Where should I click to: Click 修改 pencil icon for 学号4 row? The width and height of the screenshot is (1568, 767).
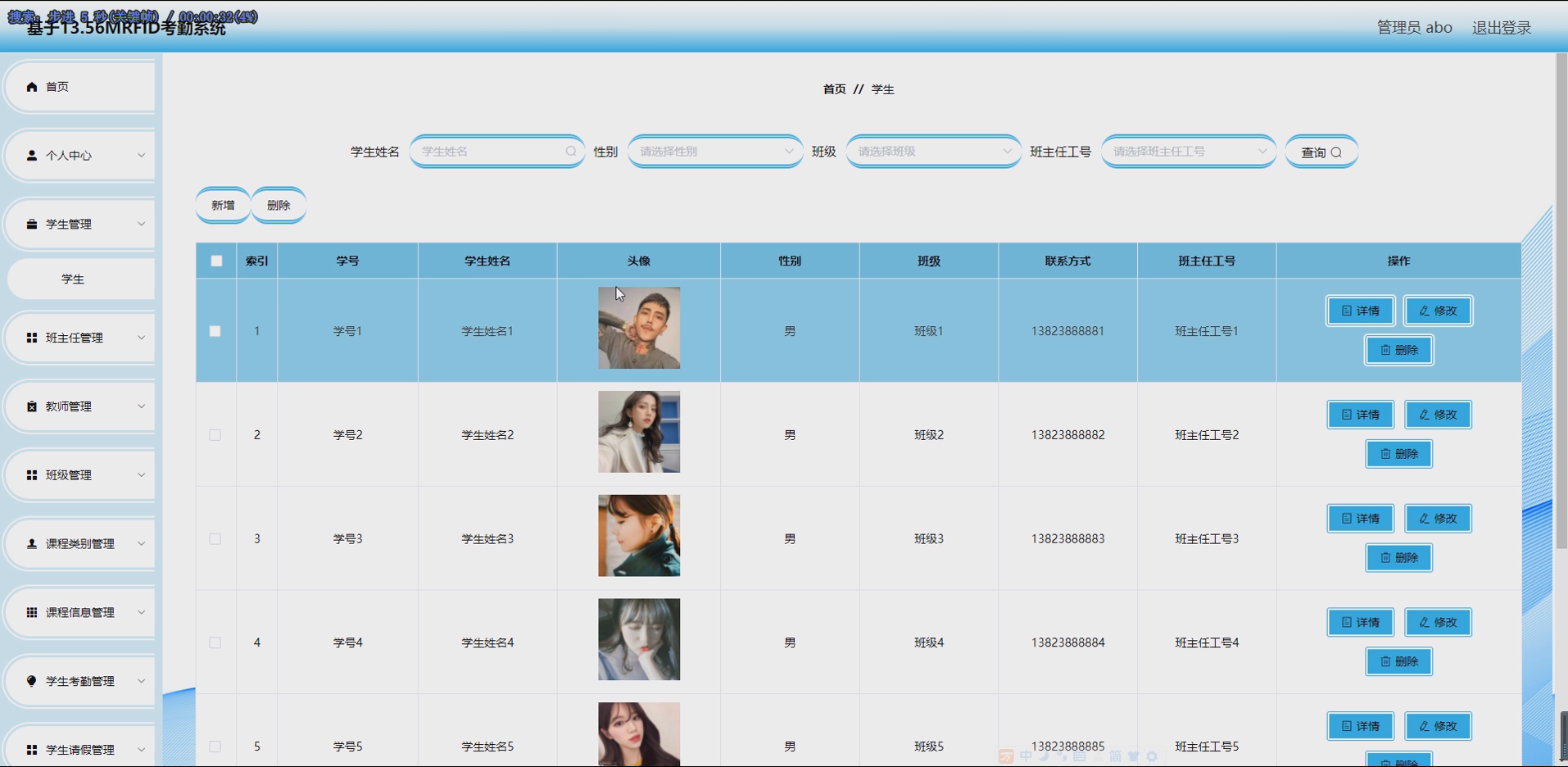(1424, 623)
